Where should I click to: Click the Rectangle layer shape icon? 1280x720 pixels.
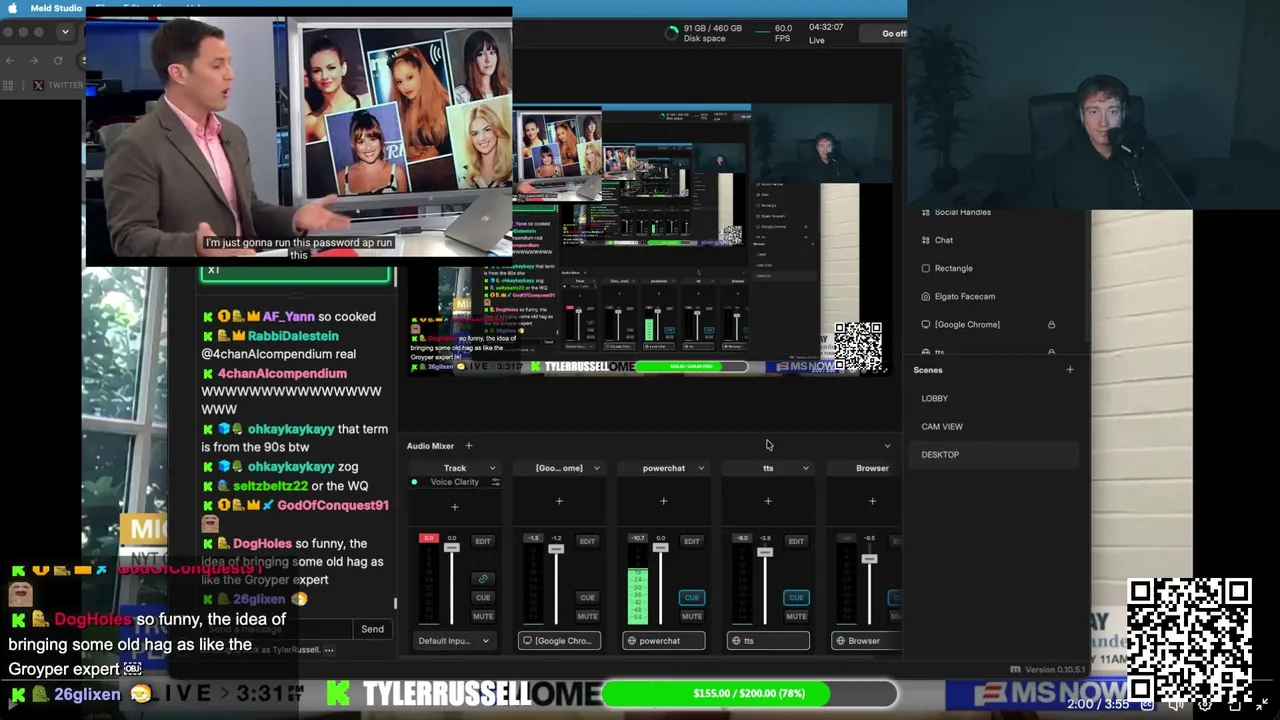coord(926,268)
